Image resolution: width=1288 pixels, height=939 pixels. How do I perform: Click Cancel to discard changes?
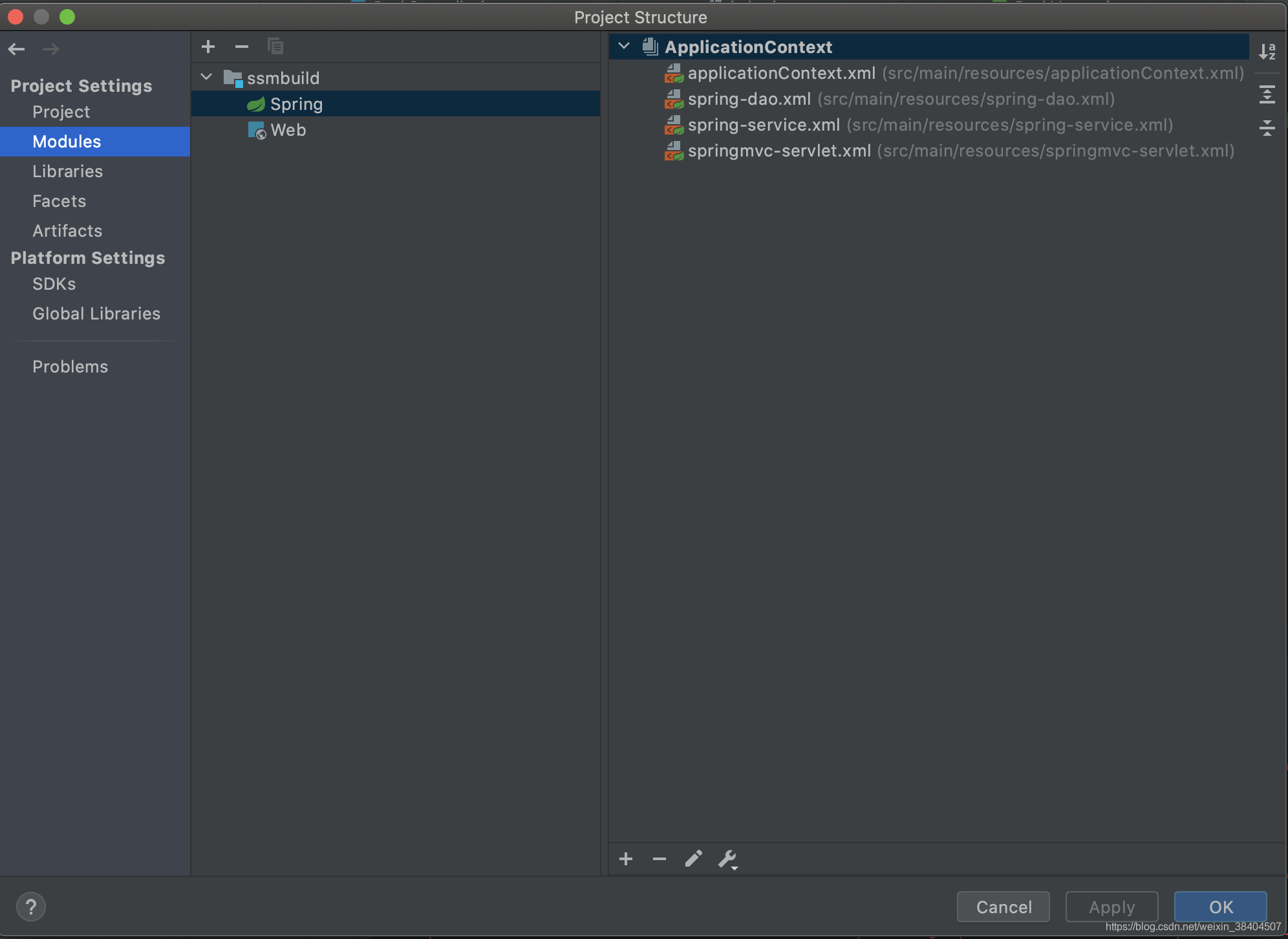pos(1004,907)
